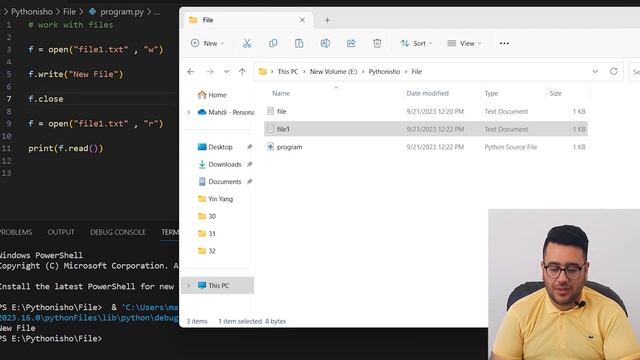This screenshot has height=360, width=640.
Task: Close the File tab in Explorer
Action: 302,20
